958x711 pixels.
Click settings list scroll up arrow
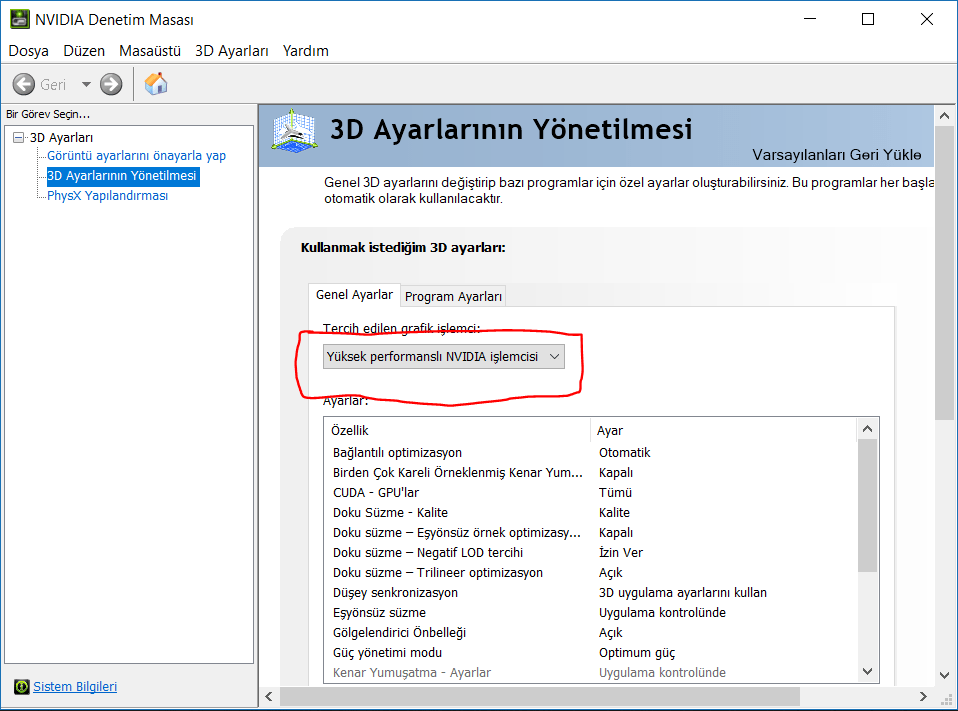(868, 429)
